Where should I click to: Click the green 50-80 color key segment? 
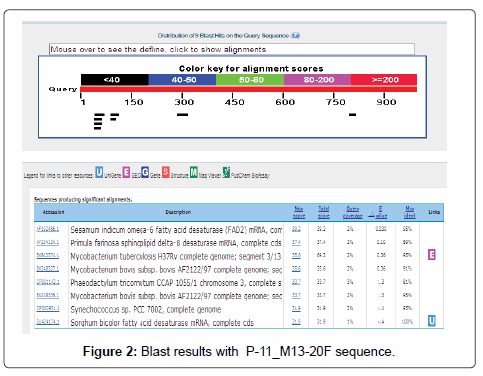tap(250, 80)
